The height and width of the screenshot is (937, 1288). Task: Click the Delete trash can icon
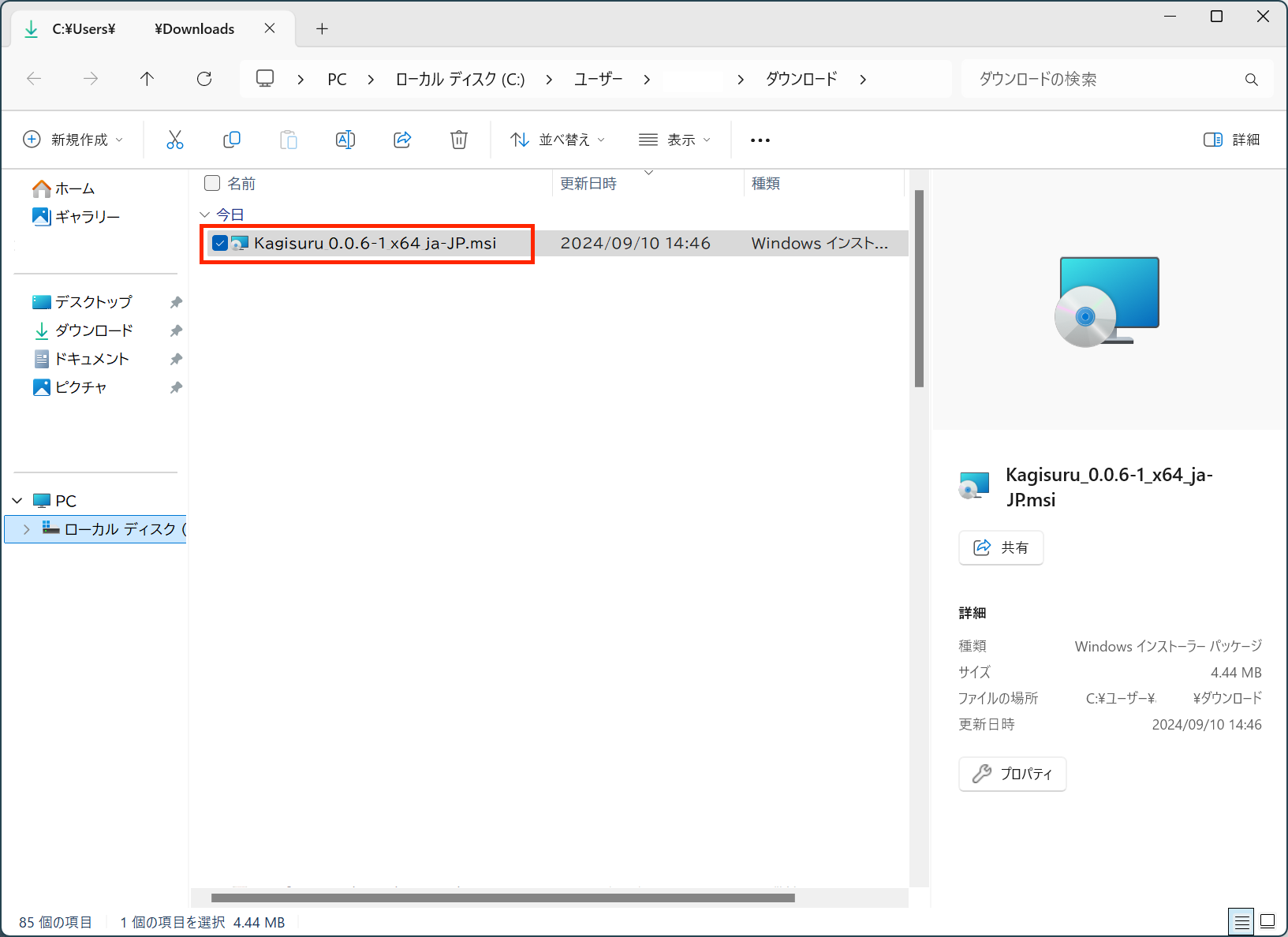click(x=459, y=140)
